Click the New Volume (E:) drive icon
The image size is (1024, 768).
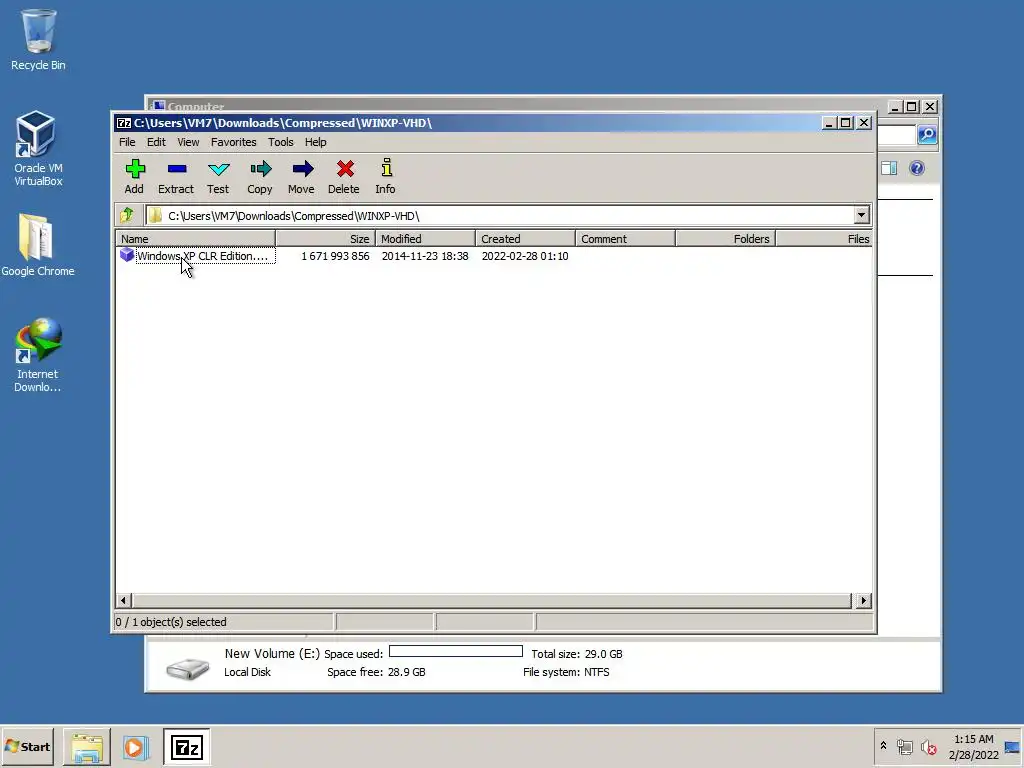click(x=187, y=669)
